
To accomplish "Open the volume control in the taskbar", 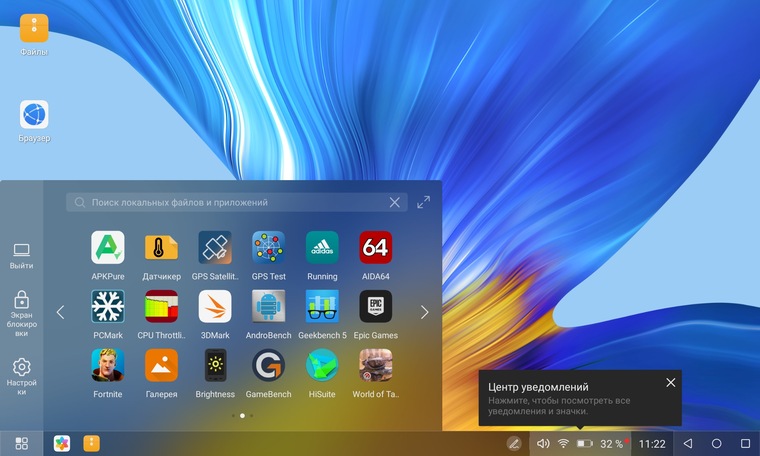I will pyautogui.click(x=543, y=443).
